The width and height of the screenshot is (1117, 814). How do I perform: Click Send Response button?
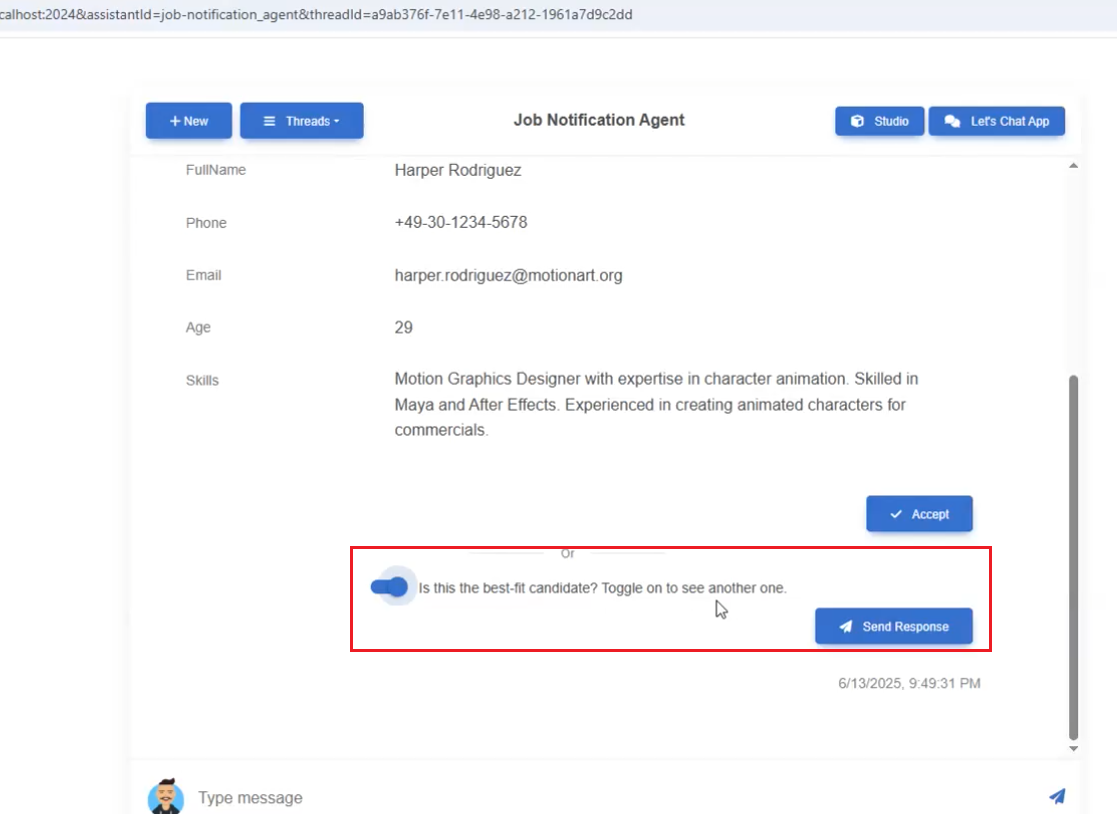pyautogui.click(x=893, y=626)
